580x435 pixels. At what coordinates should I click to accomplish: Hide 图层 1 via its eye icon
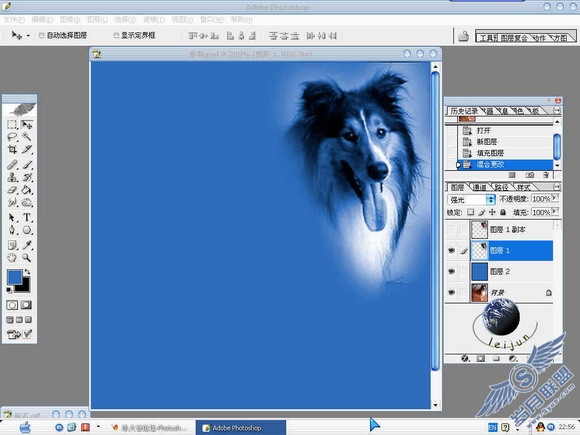[x=451, y=250]
